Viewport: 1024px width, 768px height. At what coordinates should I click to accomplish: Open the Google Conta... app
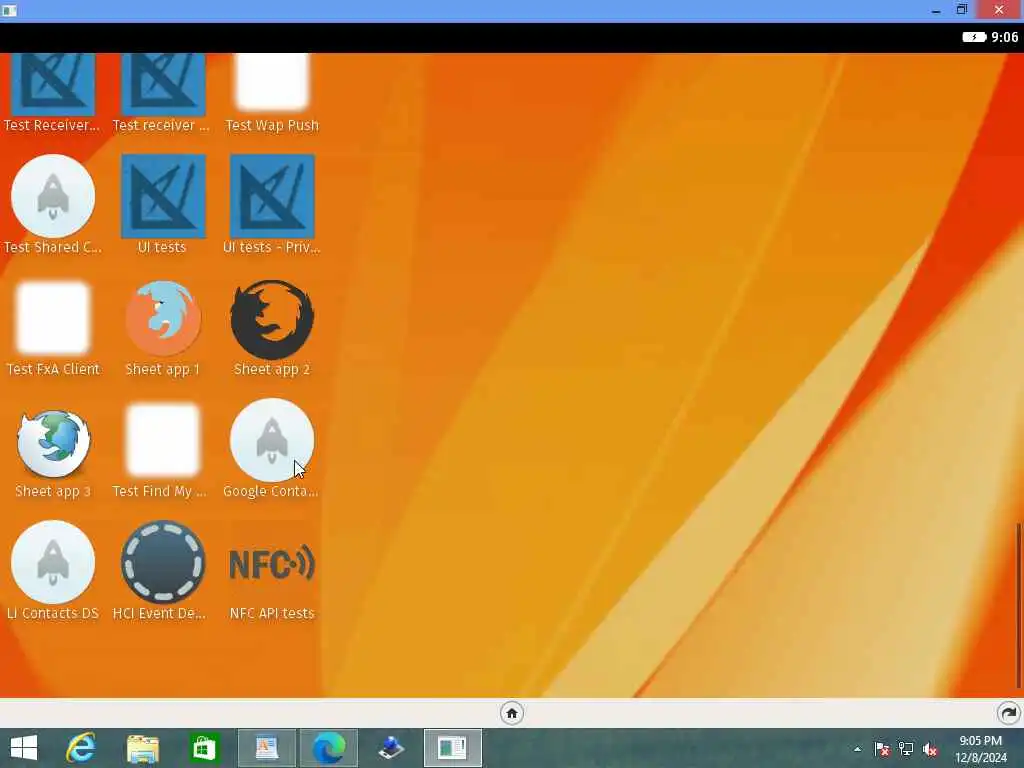click(272, 440)
